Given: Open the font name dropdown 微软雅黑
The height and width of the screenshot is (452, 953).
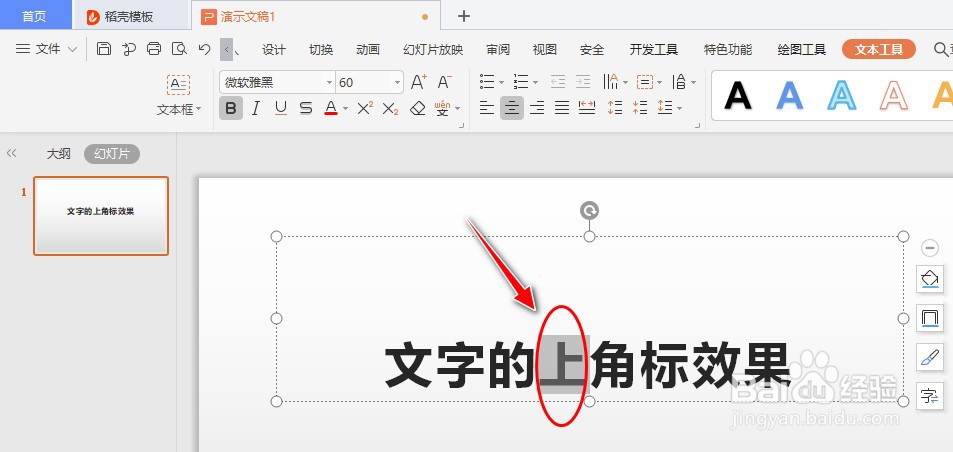Looking at the screenshot, I should coord(329,83).
